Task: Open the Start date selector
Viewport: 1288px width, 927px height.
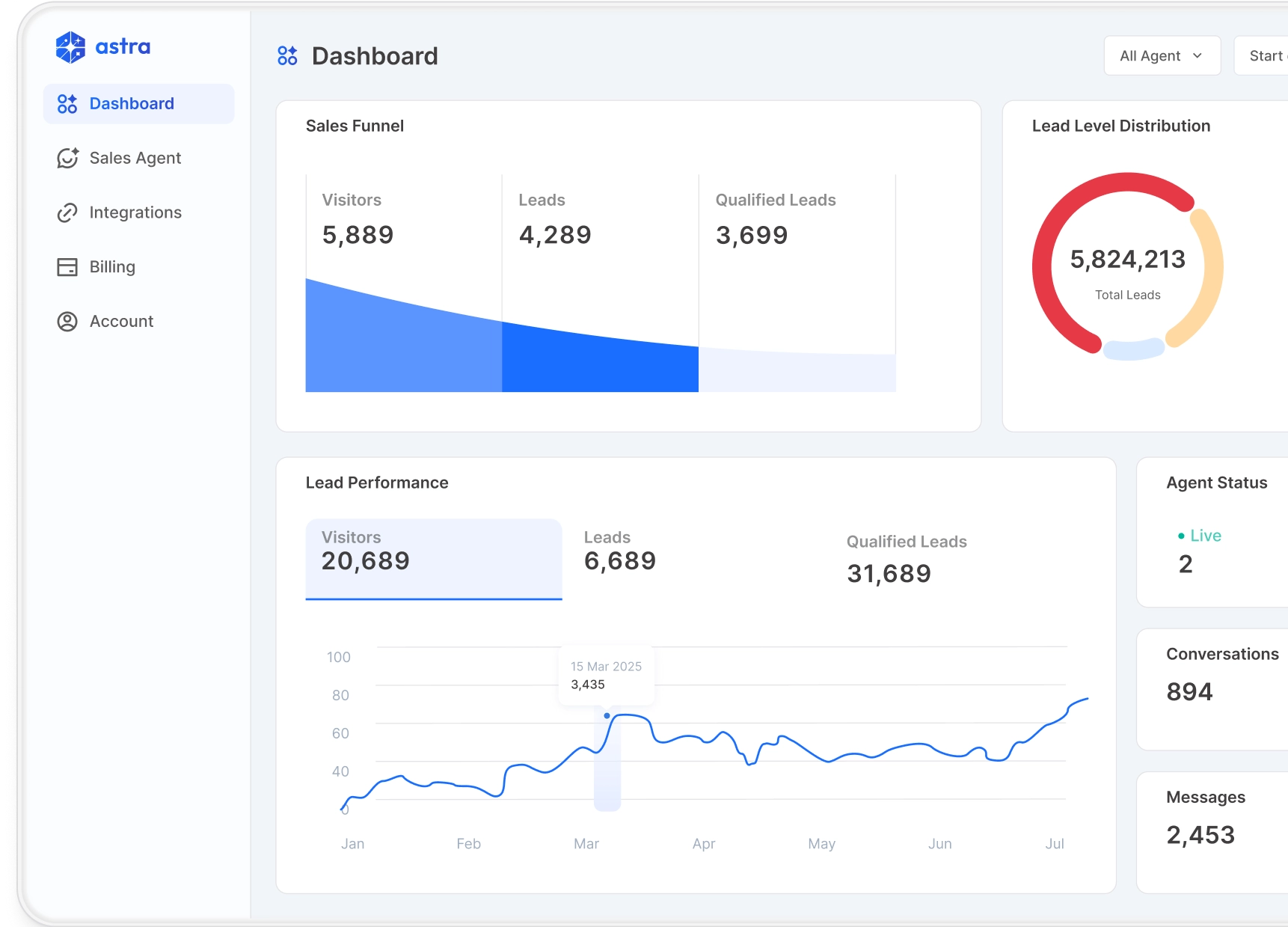Action: coord(1264,56)
